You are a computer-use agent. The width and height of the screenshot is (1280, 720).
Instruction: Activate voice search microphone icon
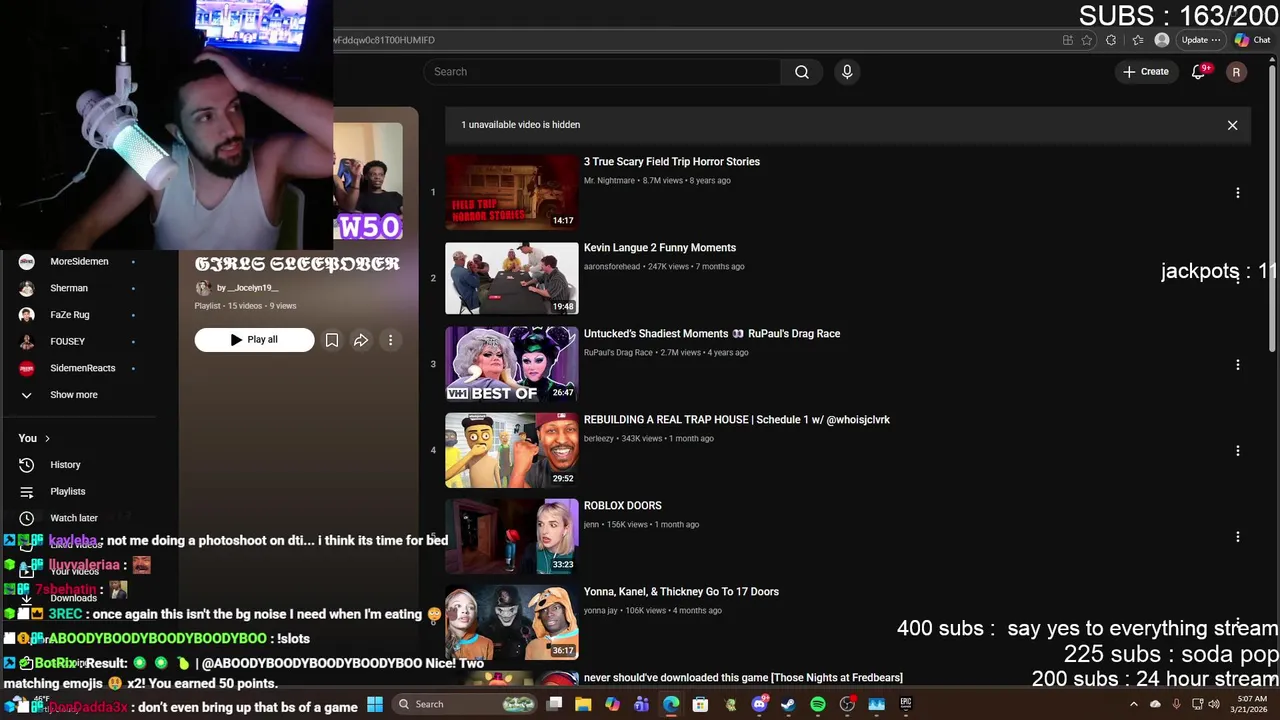click(x=847, y=72)
